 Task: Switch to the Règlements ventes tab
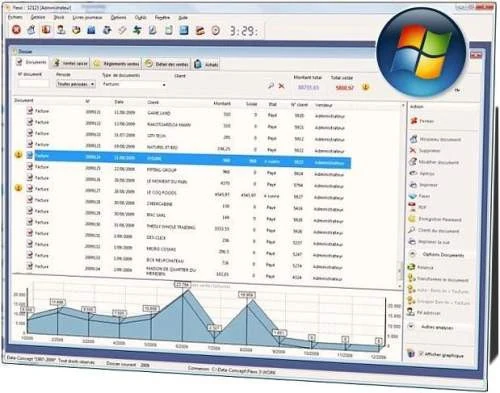116,63
